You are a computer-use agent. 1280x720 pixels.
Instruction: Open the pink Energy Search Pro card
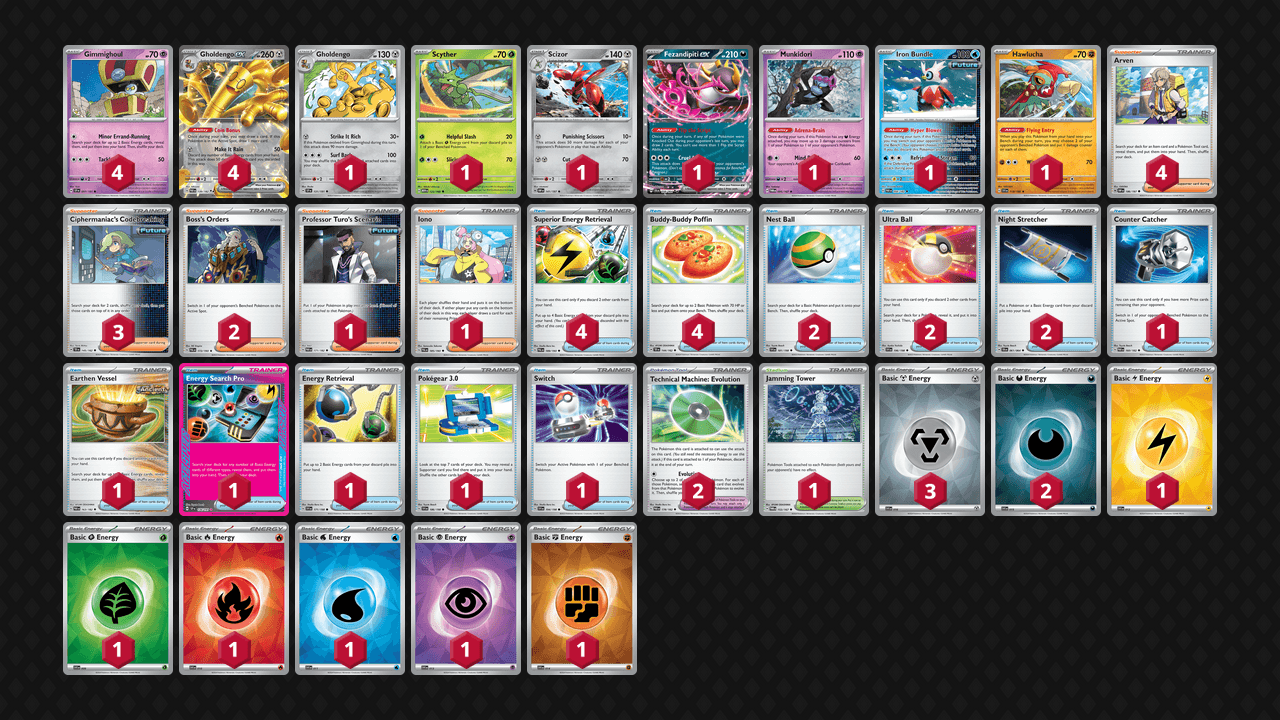[x=234, y=439]
